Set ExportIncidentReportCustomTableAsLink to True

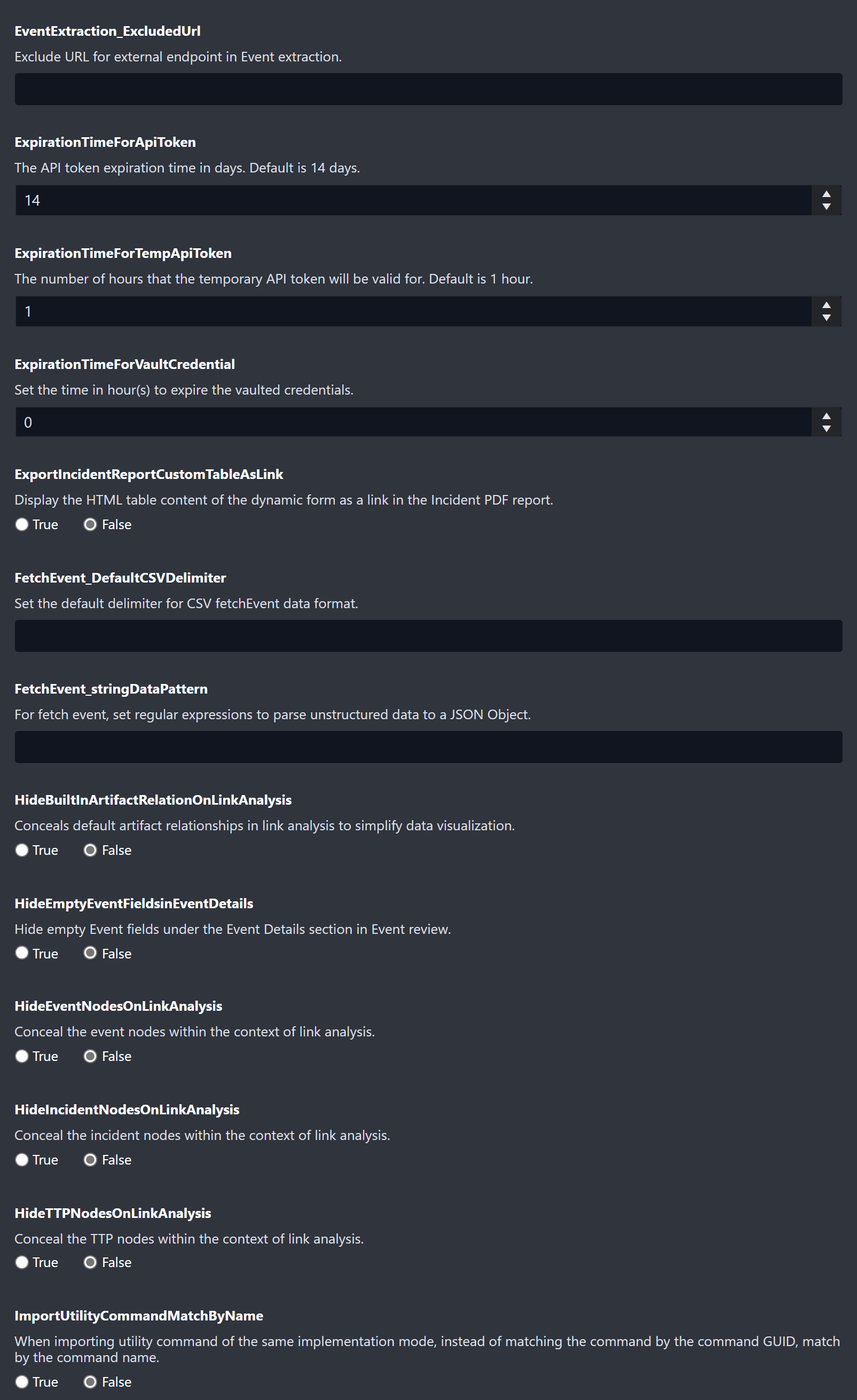21,524
